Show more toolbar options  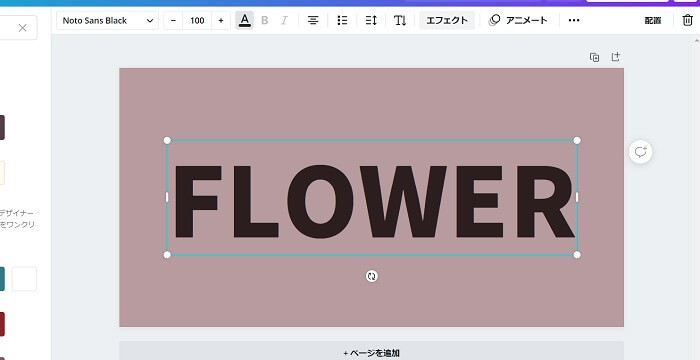(x=574, y=21)
